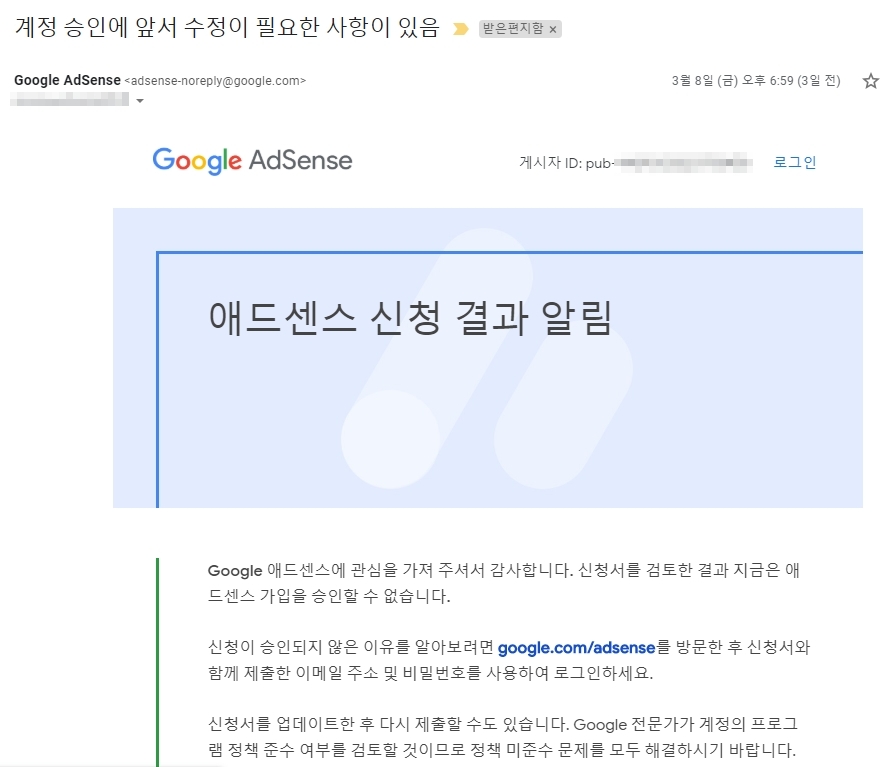Click the yellow importance marker icon

click(461, 29)
